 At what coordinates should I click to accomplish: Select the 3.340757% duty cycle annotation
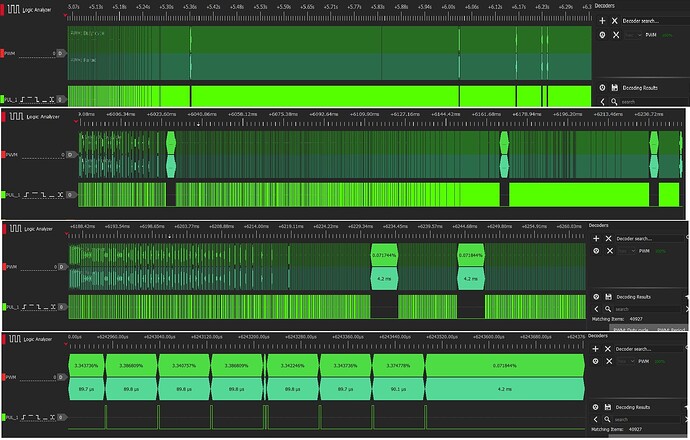coord(184,366)
